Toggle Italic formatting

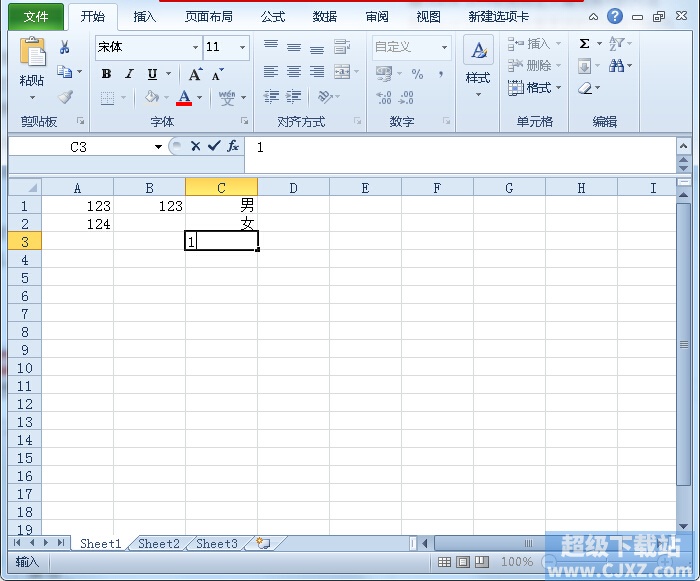click(x=129, y=74)
